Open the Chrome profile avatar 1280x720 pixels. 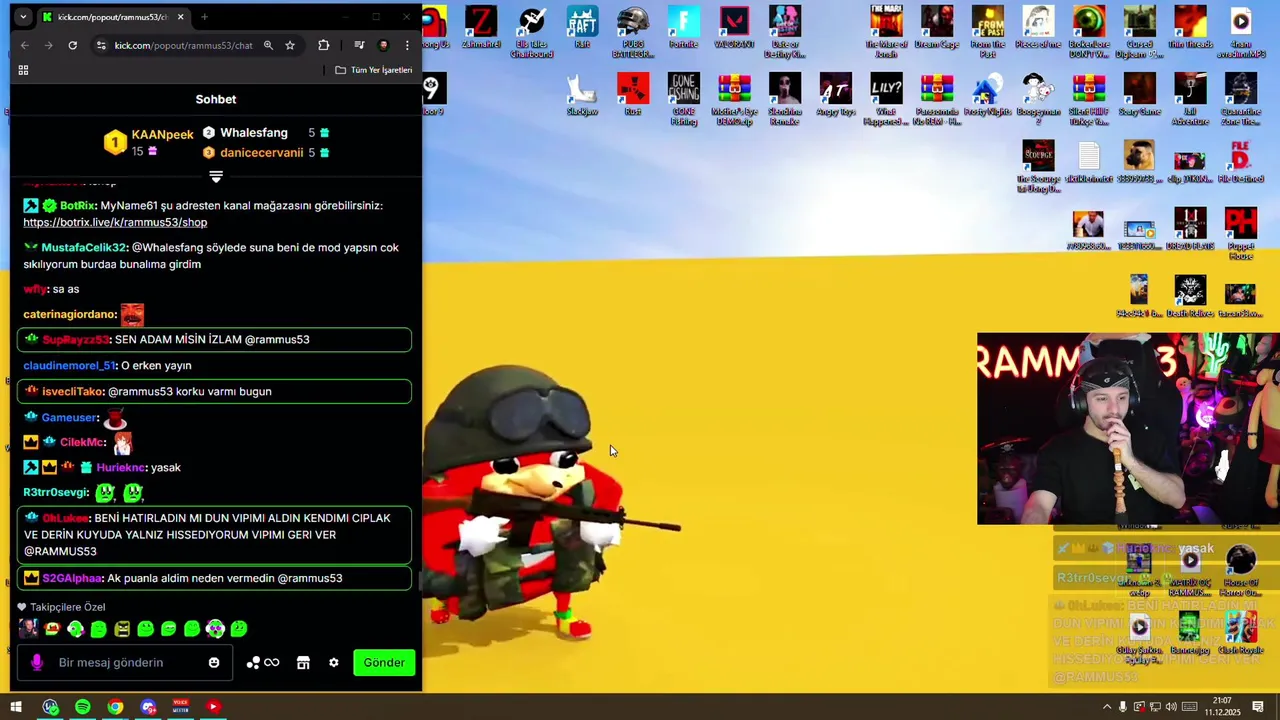coord(383,45)
